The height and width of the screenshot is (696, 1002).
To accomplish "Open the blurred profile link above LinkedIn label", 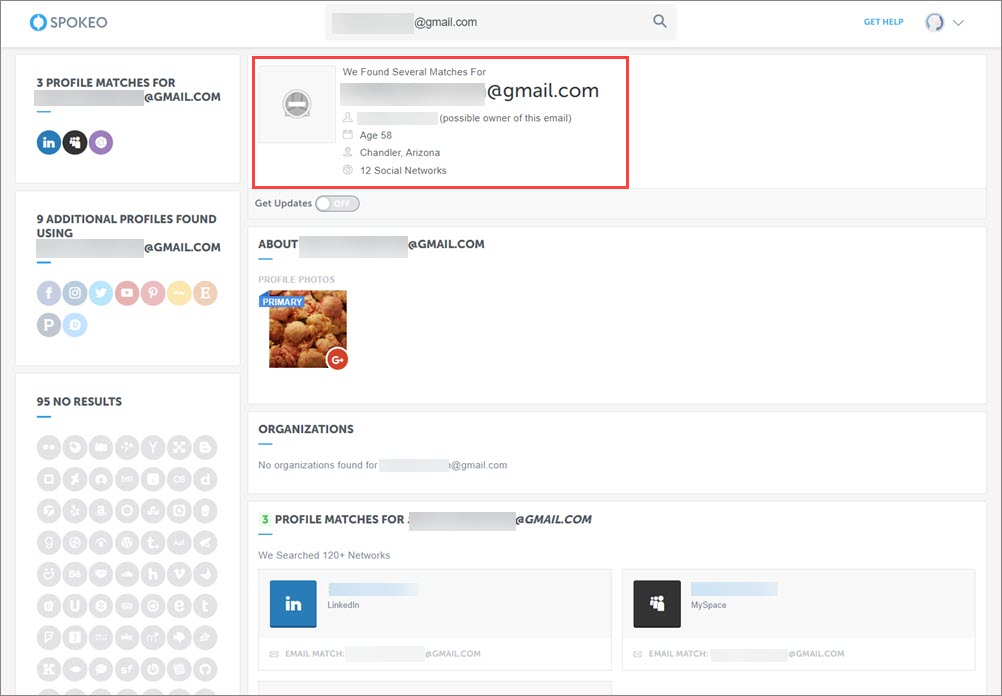I will tap(373, 589).
